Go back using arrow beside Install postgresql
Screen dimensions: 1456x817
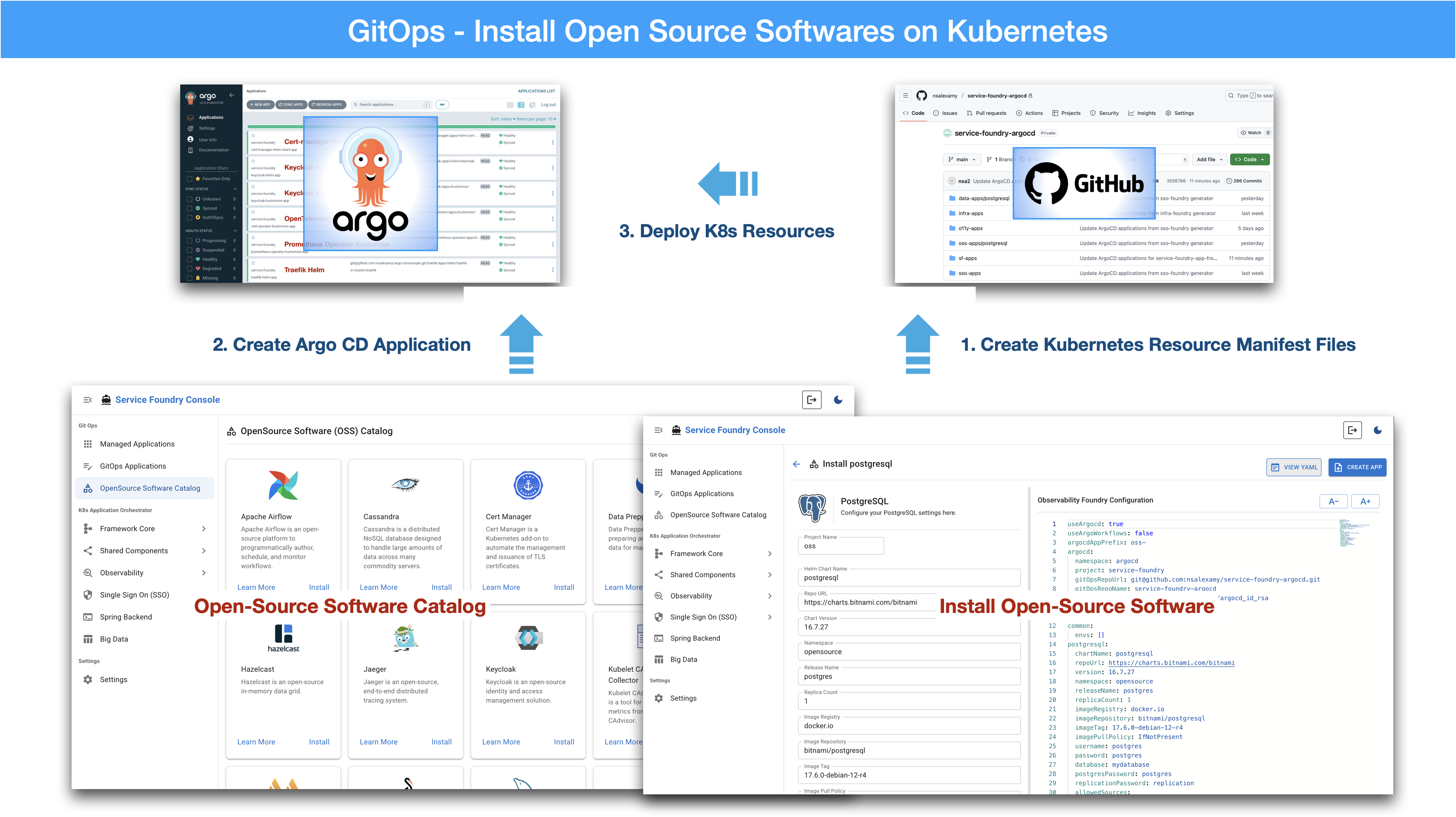(796, 464)
